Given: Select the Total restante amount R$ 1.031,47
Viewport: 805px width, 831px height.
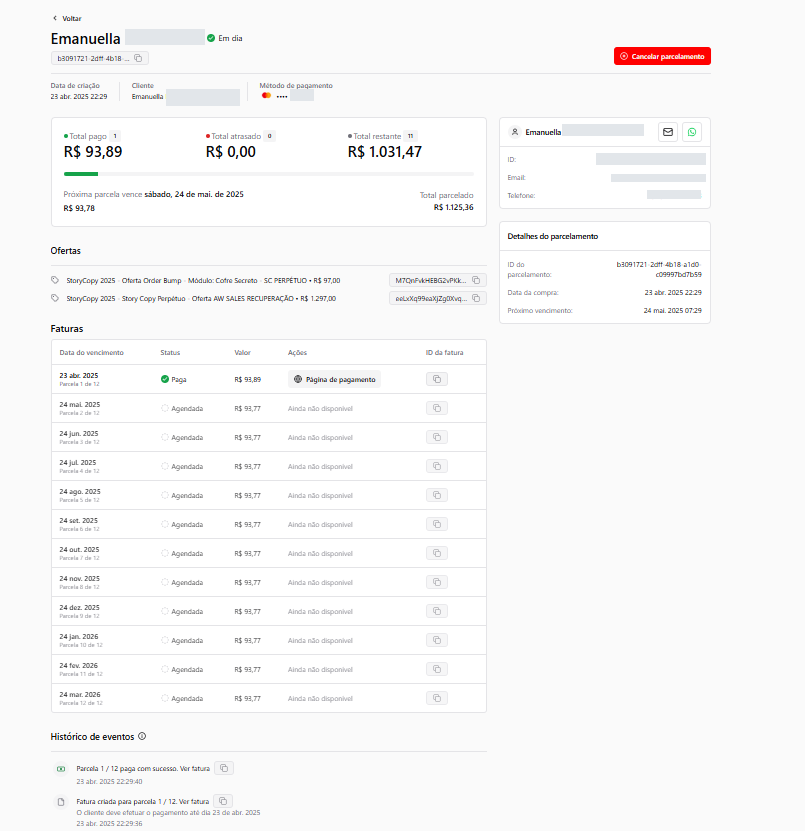Looking at the screenshot, I should tap(385, 152).
